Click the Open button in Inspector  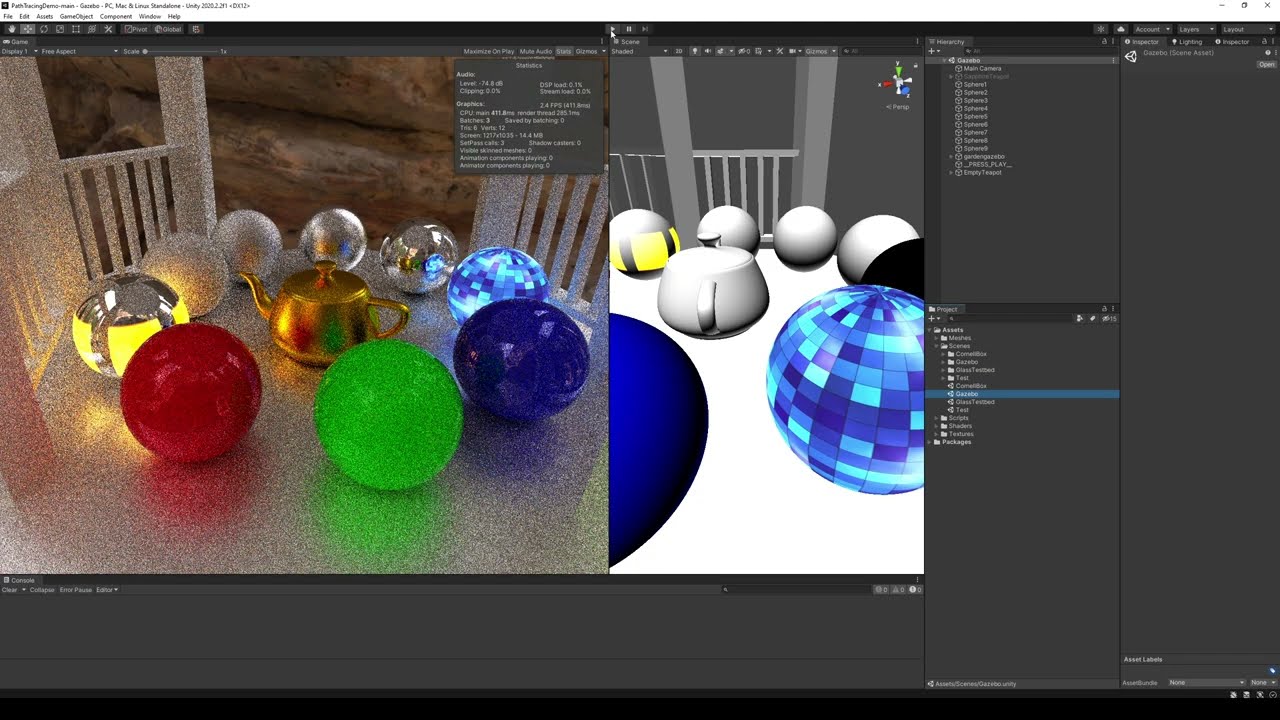click(1267, 64)
